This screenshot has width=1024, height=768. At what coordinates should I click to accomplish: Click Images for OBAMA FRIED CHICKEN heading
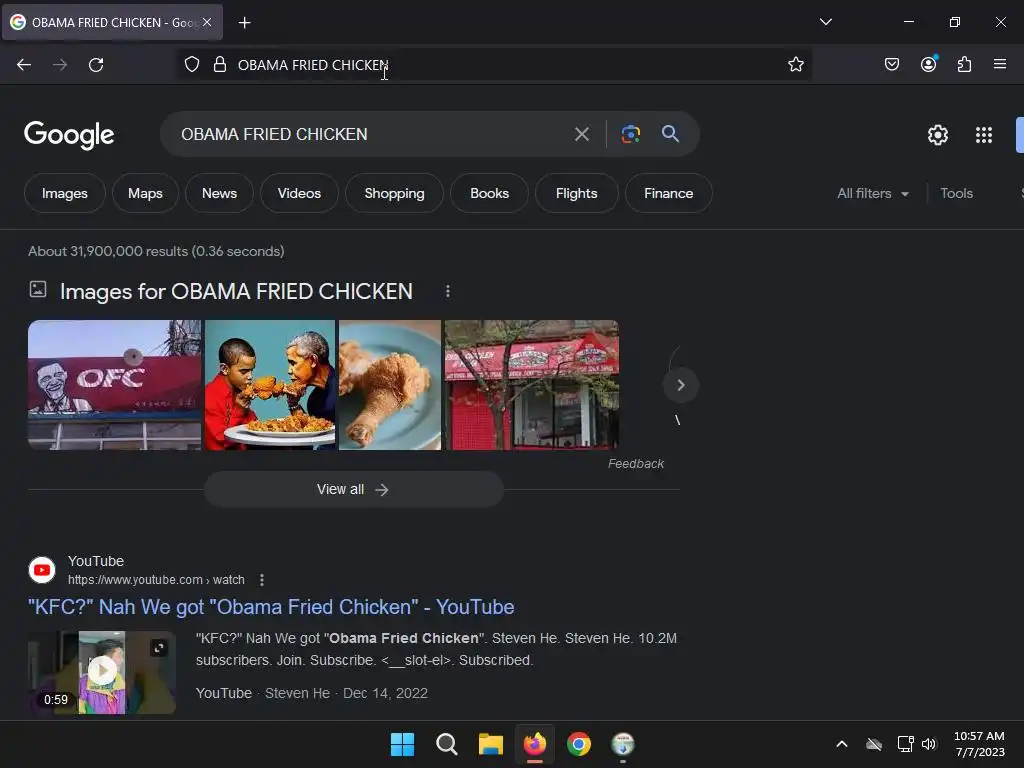(236, 291)
